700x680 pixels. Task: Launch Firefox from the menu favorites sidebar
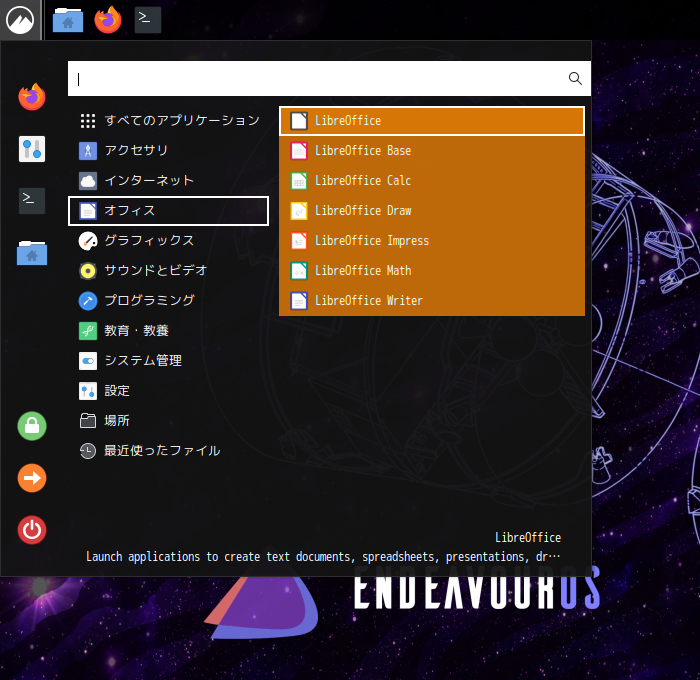coord(32,96)
